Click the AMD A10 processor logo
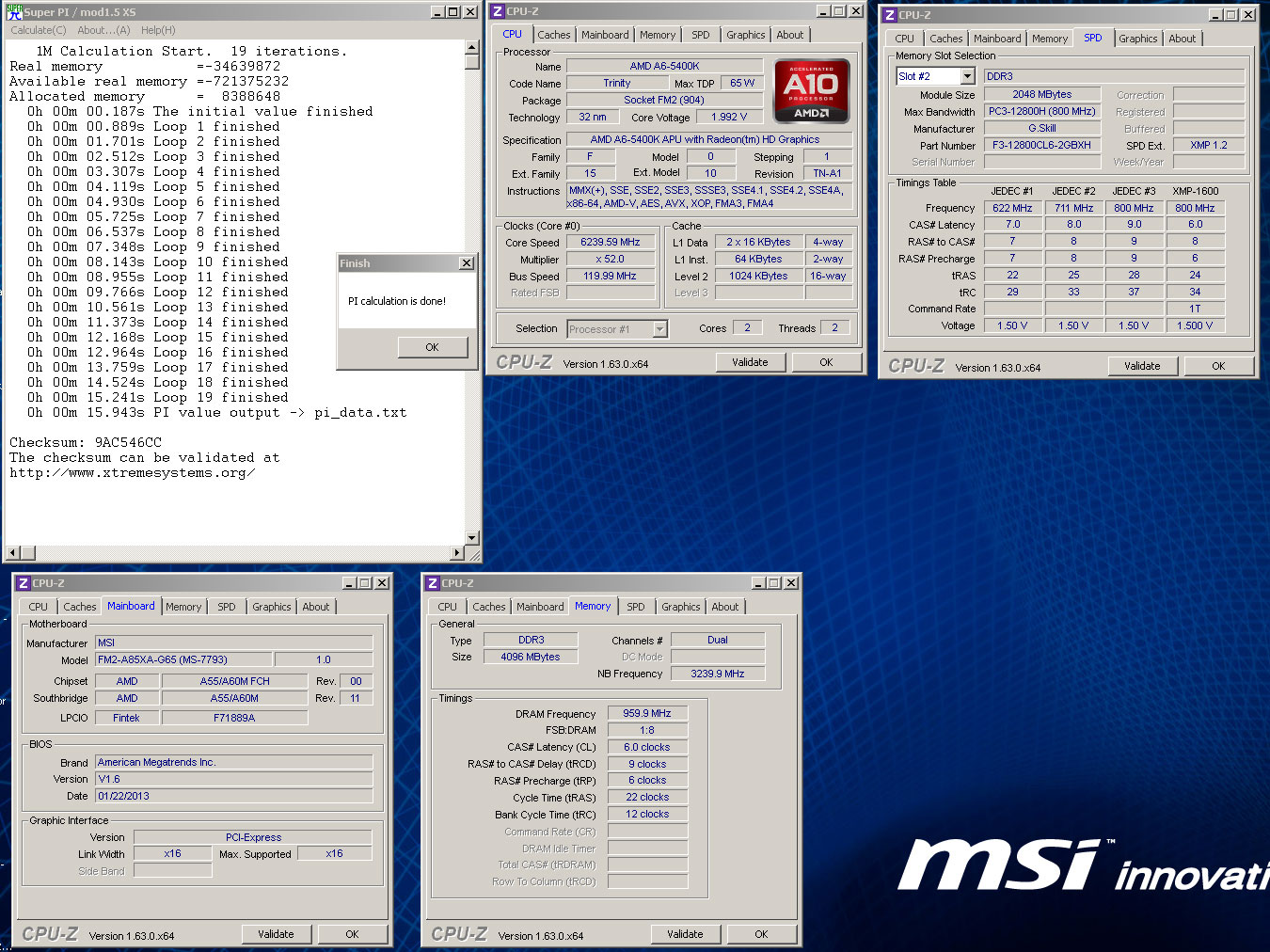 click(811, 91)
